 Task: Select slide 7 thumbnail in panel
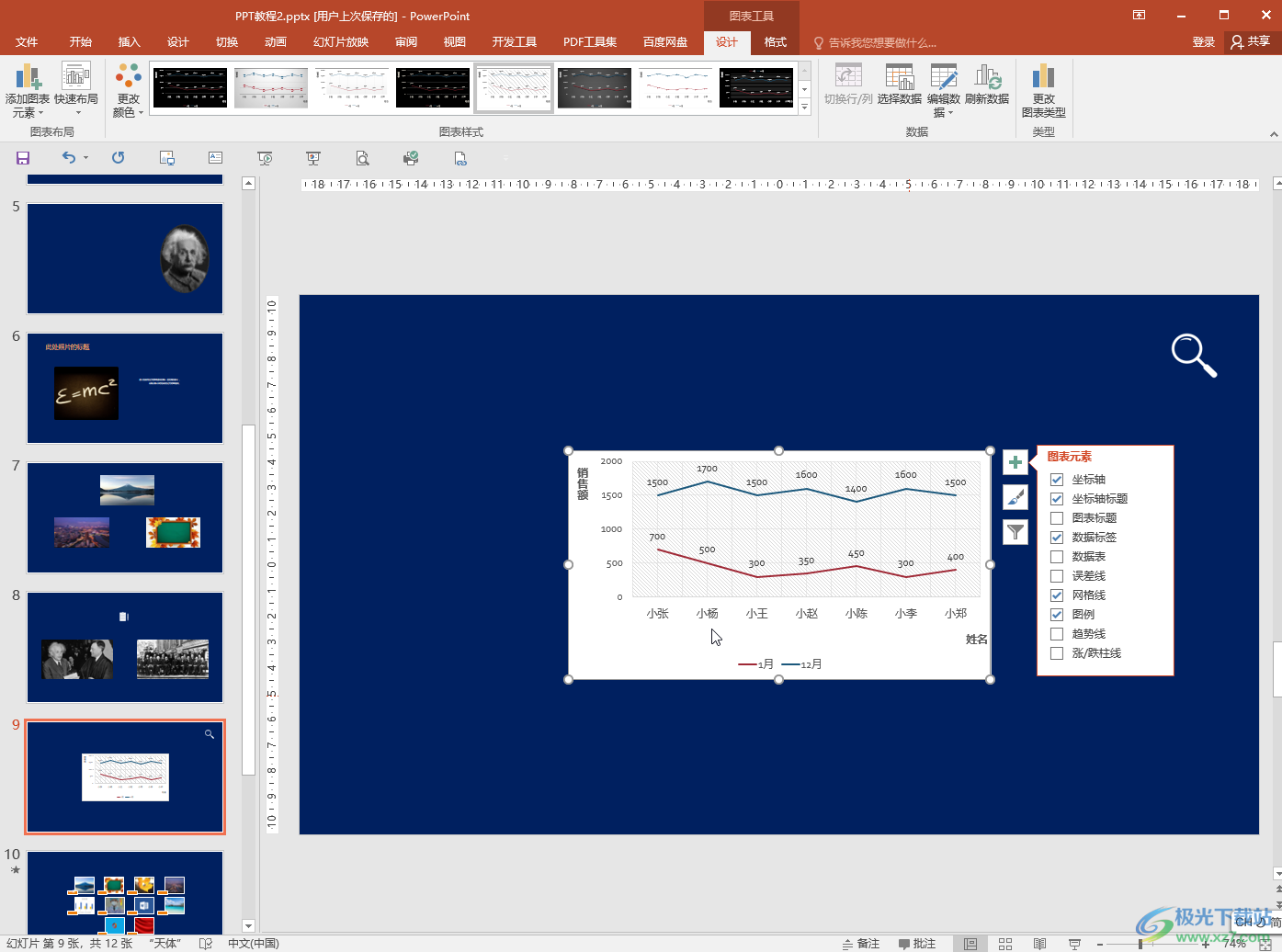pos(125,517)
